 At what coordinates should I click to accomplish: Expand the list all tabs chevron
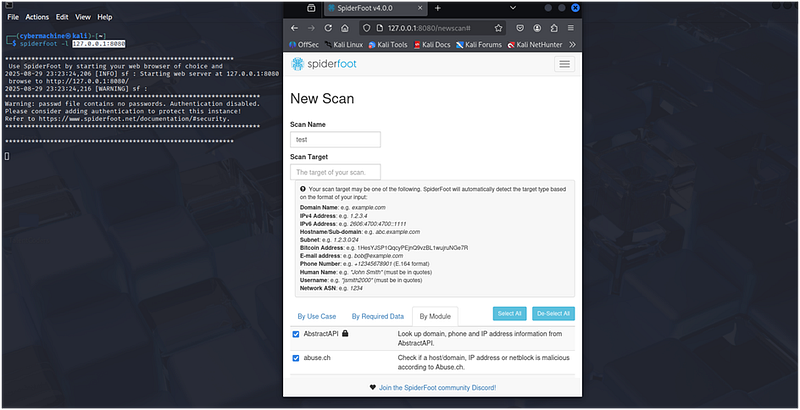click(x=513, y=8)
